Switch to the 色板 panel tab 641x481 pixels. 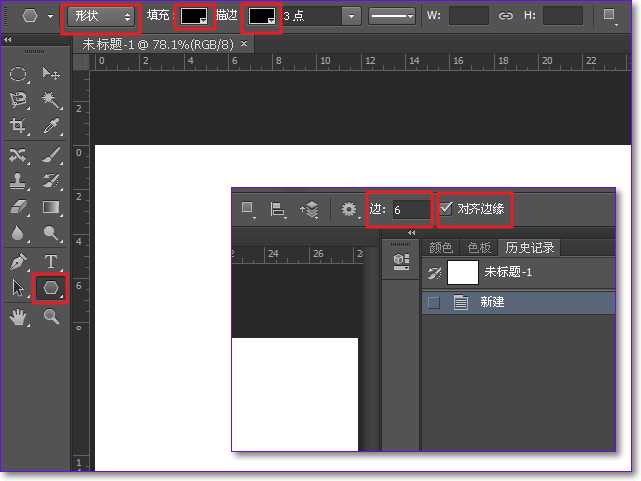point(479,248)
